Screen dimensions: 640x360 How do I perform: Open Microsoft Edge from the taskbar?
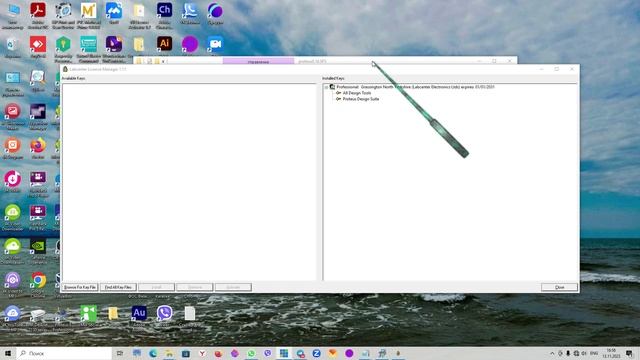pyautogui.click(x=153, y=353)
